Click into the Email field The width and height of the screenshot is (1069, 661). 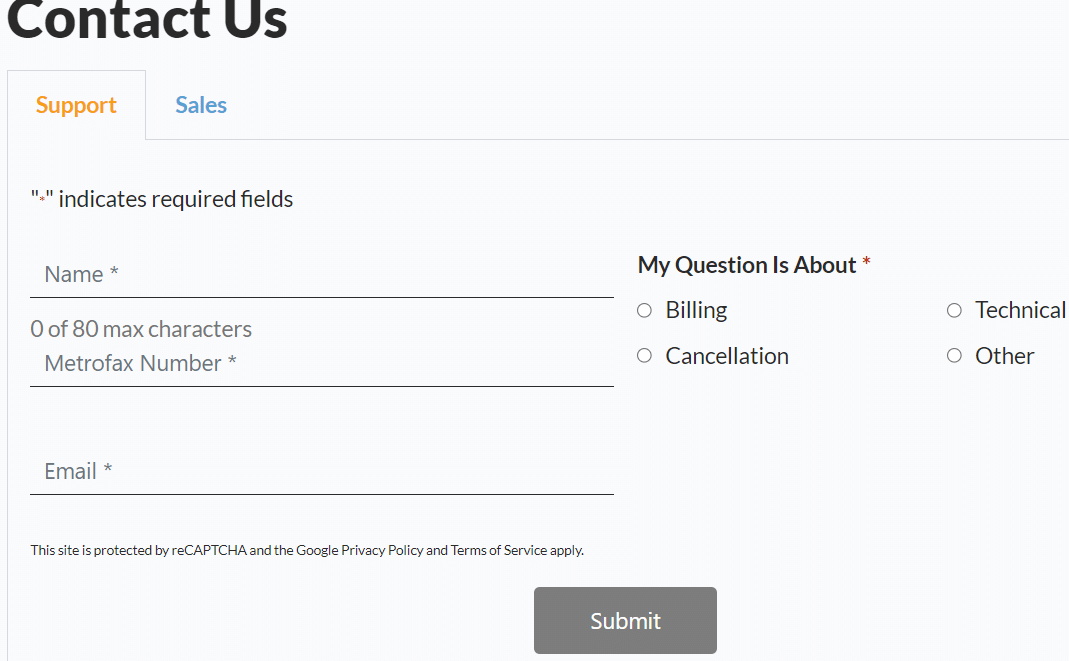(x=321, y=471)
